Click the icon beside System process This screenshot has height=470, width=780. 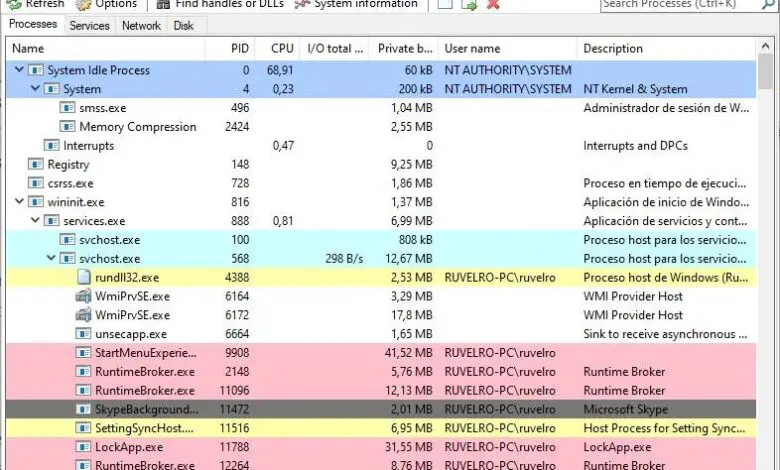pyautogui.click(x=51, y=89)
